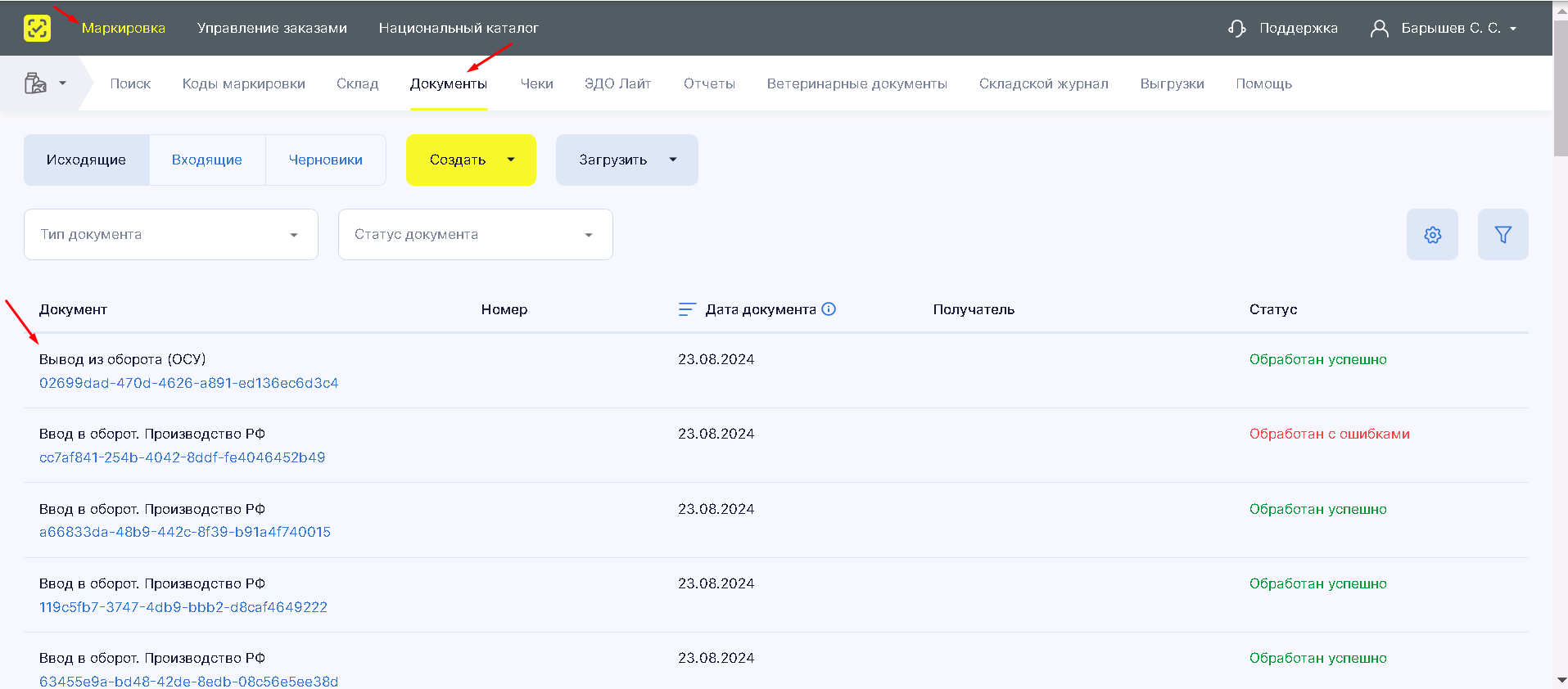Viewport: 1568px width, 689px height.
Task: Show Исходящие documents
Action: (x=86, y=160)
